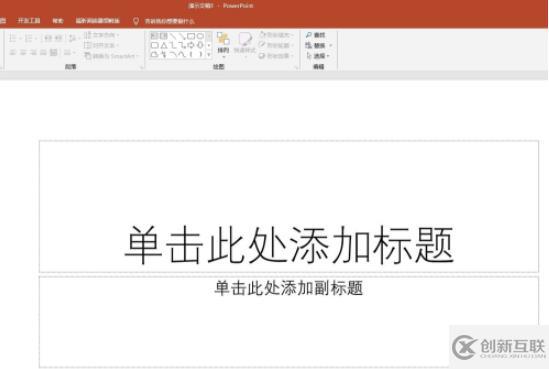Open the text direction dropdown
The width and height of the screenshot is (549, 369).
(x=102, y=35)
